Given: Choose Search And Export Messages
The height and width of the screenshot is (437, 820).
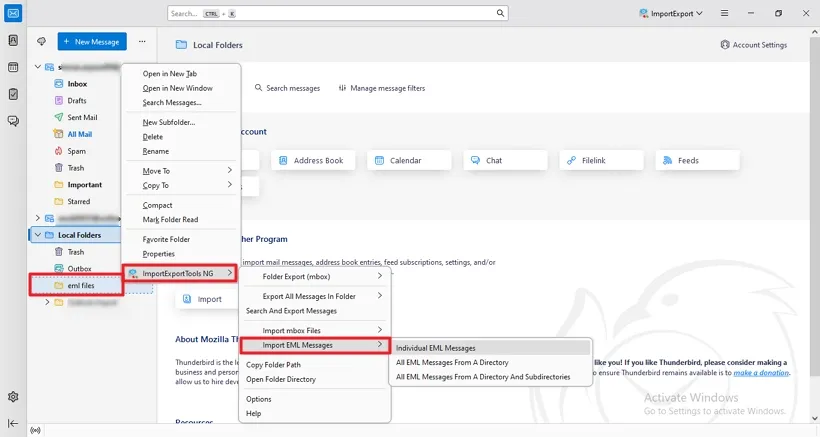Looking at the screenshot, I should click(x=315, y=311).
